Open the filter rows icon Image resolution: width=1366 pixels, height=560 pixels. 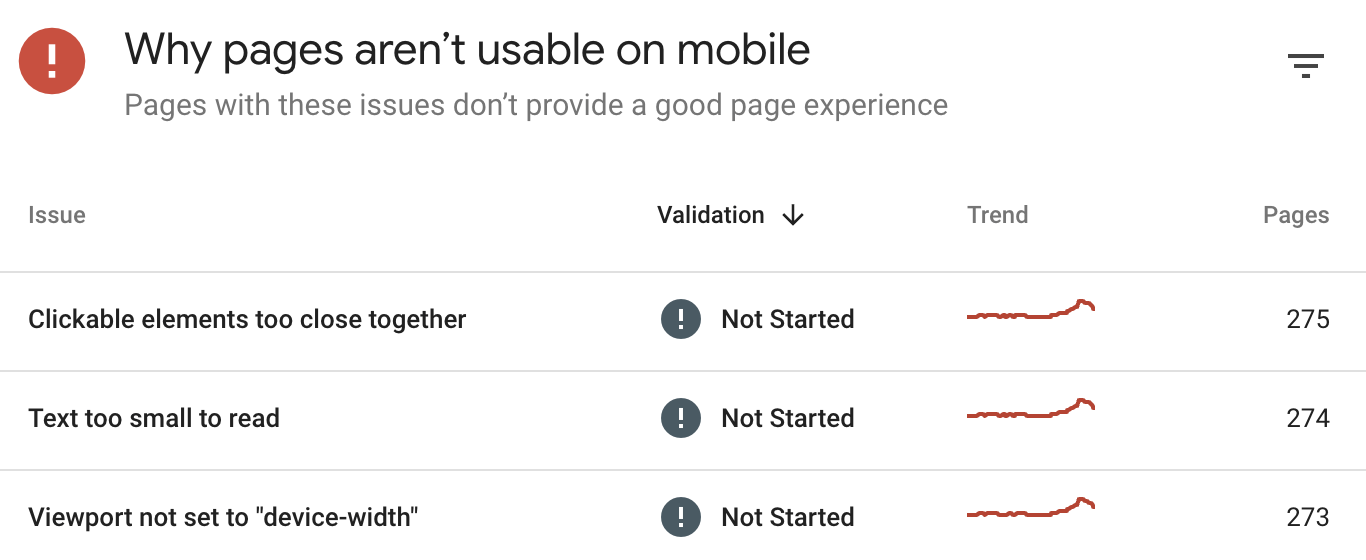point(1306,66)
